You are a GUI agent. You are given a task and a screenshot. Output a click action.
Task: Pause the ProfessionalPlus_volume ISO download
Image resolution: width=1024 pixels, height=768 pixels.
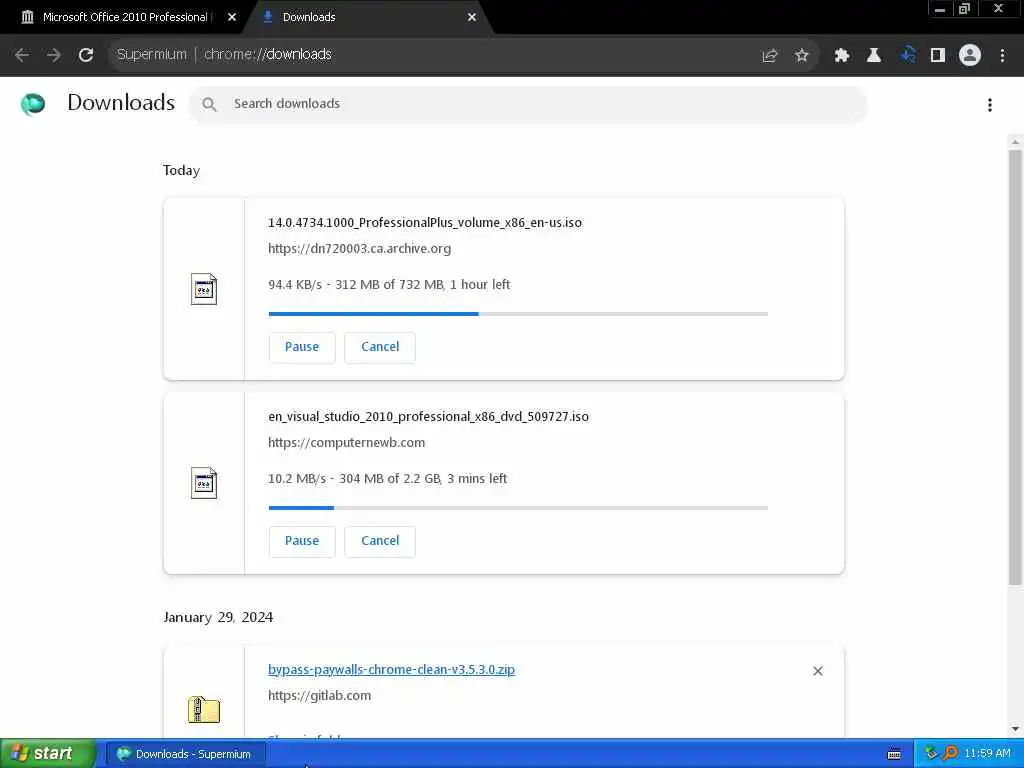(x=302, y=347)
